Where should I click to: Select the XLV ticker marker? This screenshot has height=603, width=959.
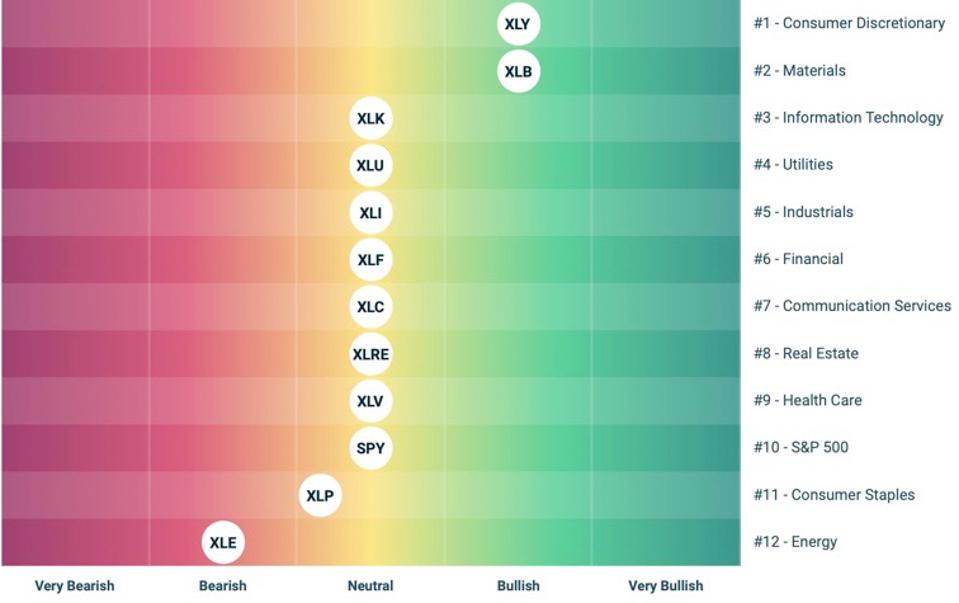(370, 401)
